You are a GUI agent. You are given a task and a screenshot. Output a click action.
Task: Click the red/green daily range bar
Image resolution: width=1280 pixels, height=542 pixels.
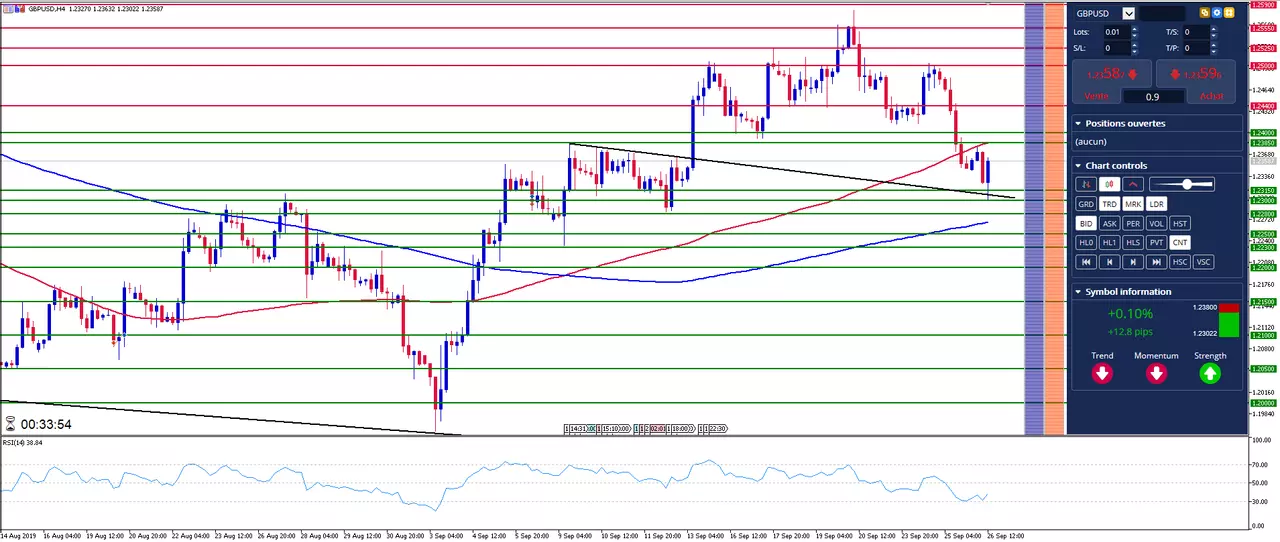point(1228,320)
